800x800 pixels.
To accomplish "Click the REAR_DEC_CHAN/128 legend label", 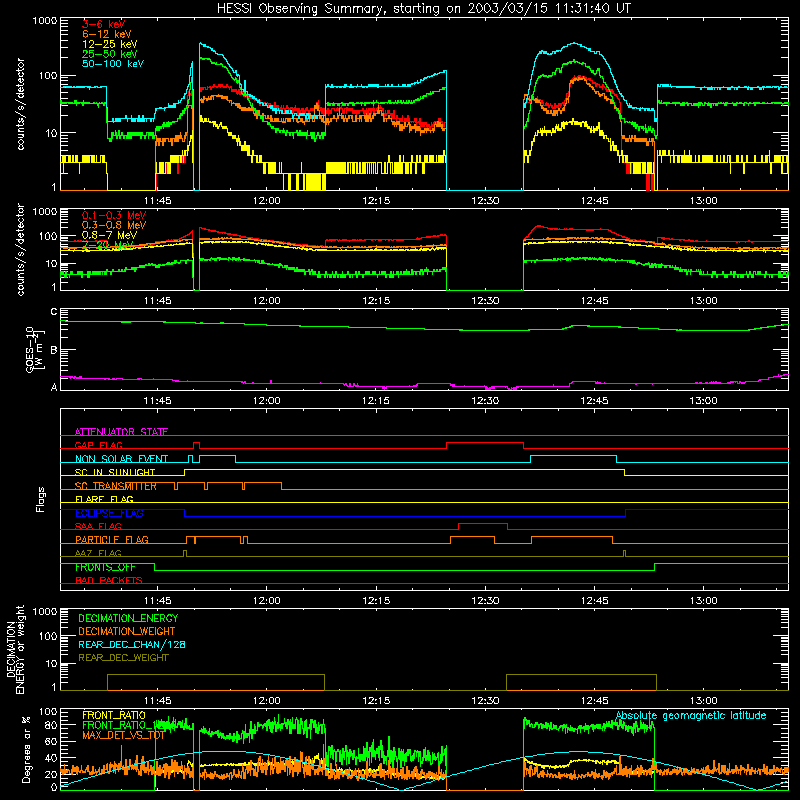I will click(x=132, y=644).
